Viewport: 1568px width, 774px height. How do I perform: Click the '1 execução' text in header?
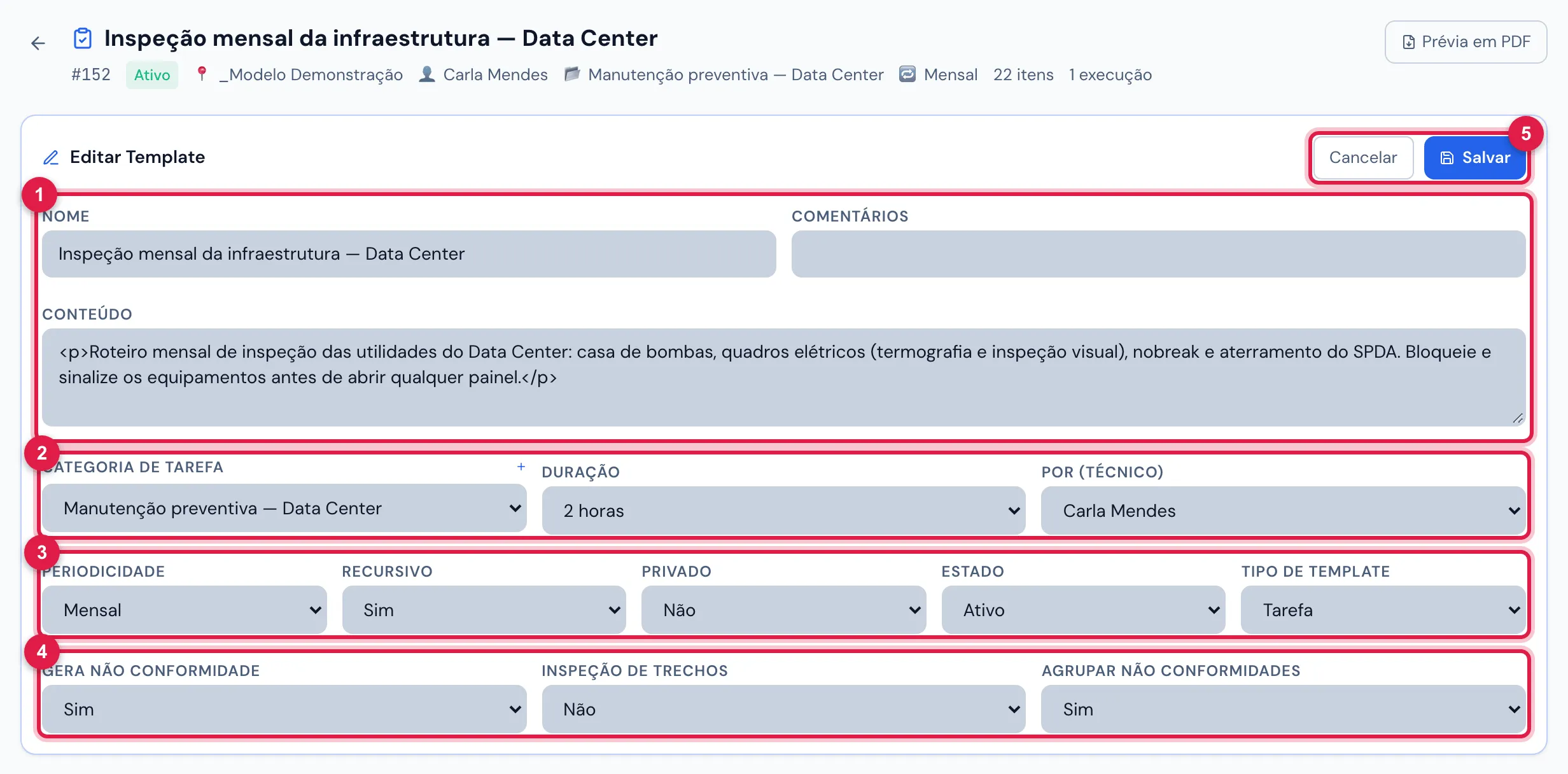[1110, 74]
